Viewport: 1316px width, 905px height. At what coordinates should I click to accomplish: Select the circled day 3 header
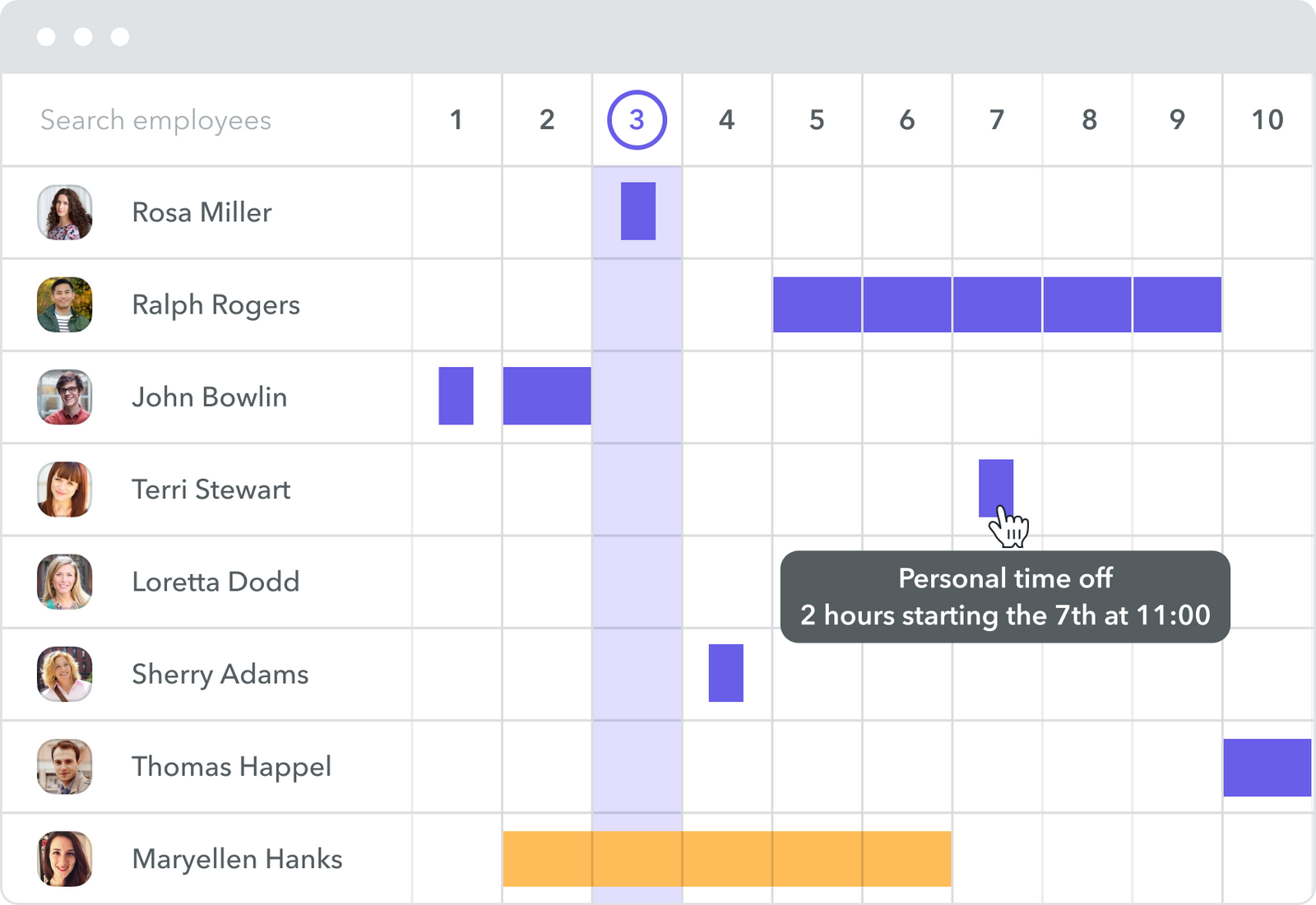pos(637,120)
